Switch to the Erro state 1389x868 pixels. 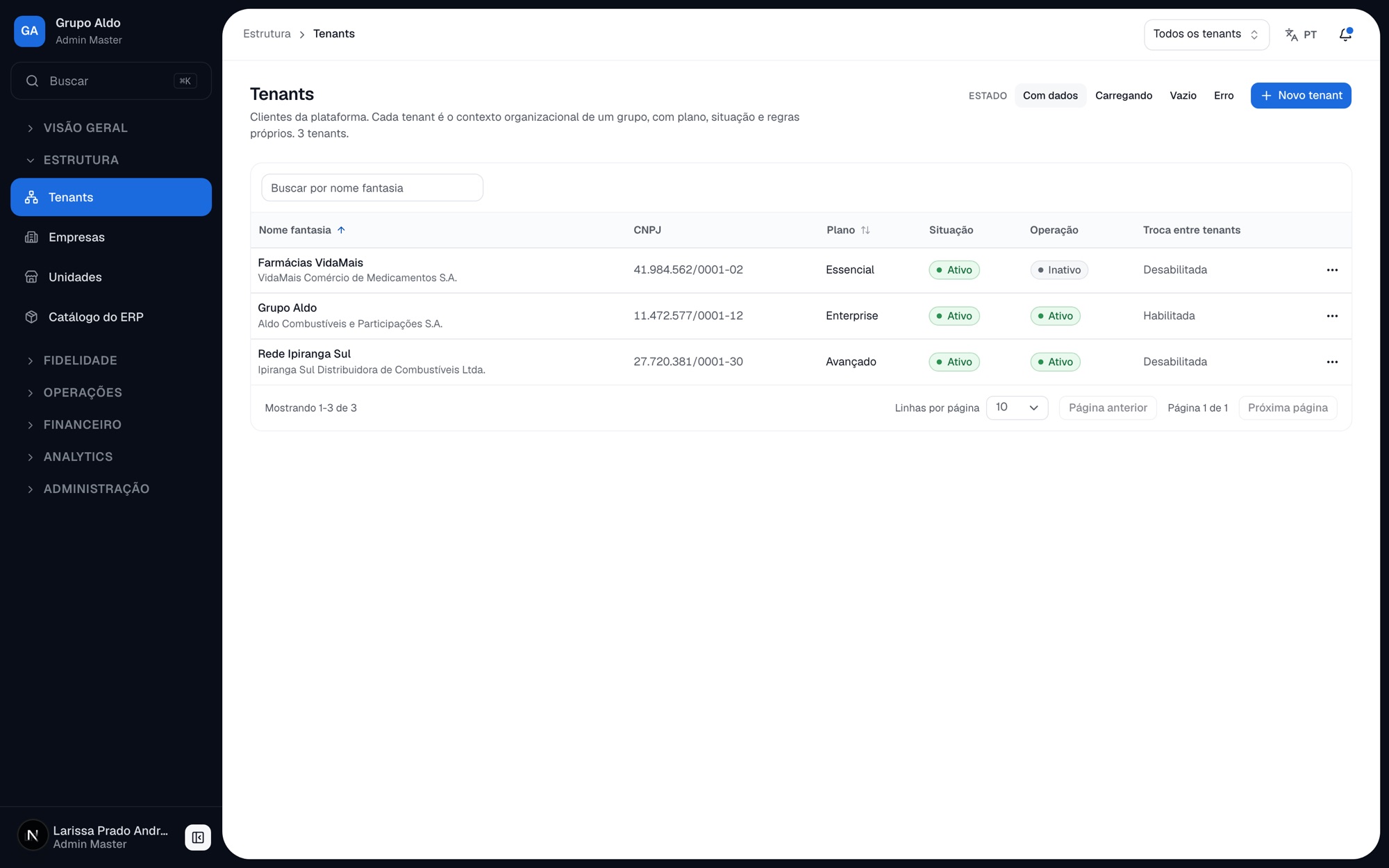point(1224,96)
